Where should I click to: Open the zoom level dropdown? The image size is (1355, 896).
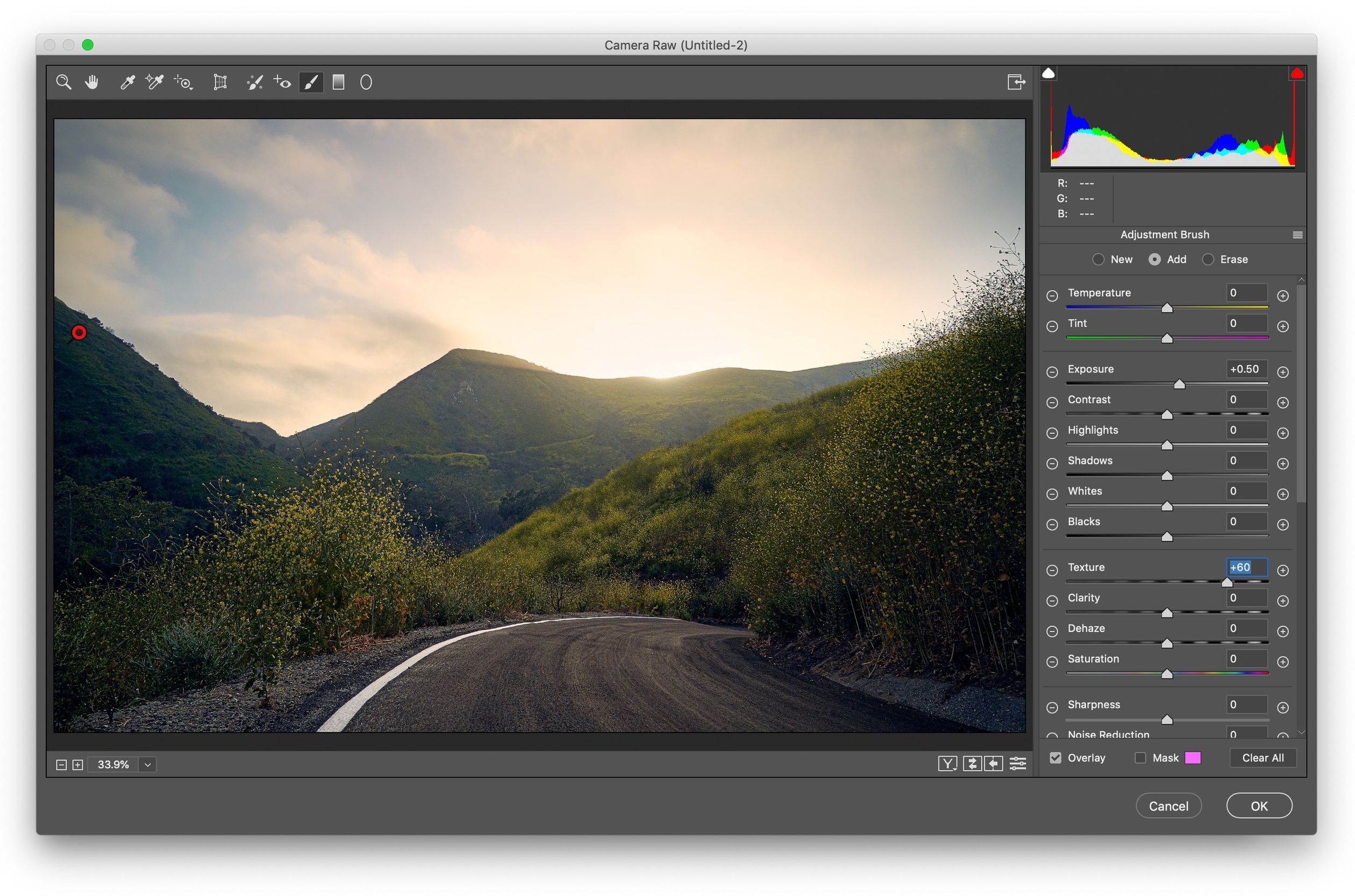(x=147, y=764)
